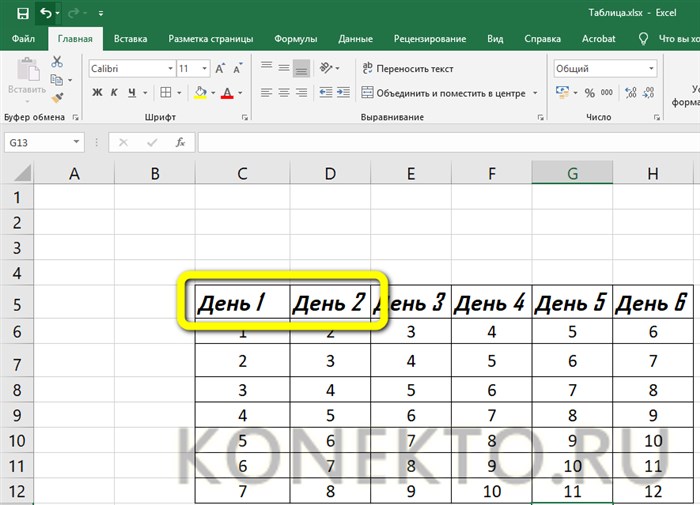Decrease decimal places

(x=649, y=92)
